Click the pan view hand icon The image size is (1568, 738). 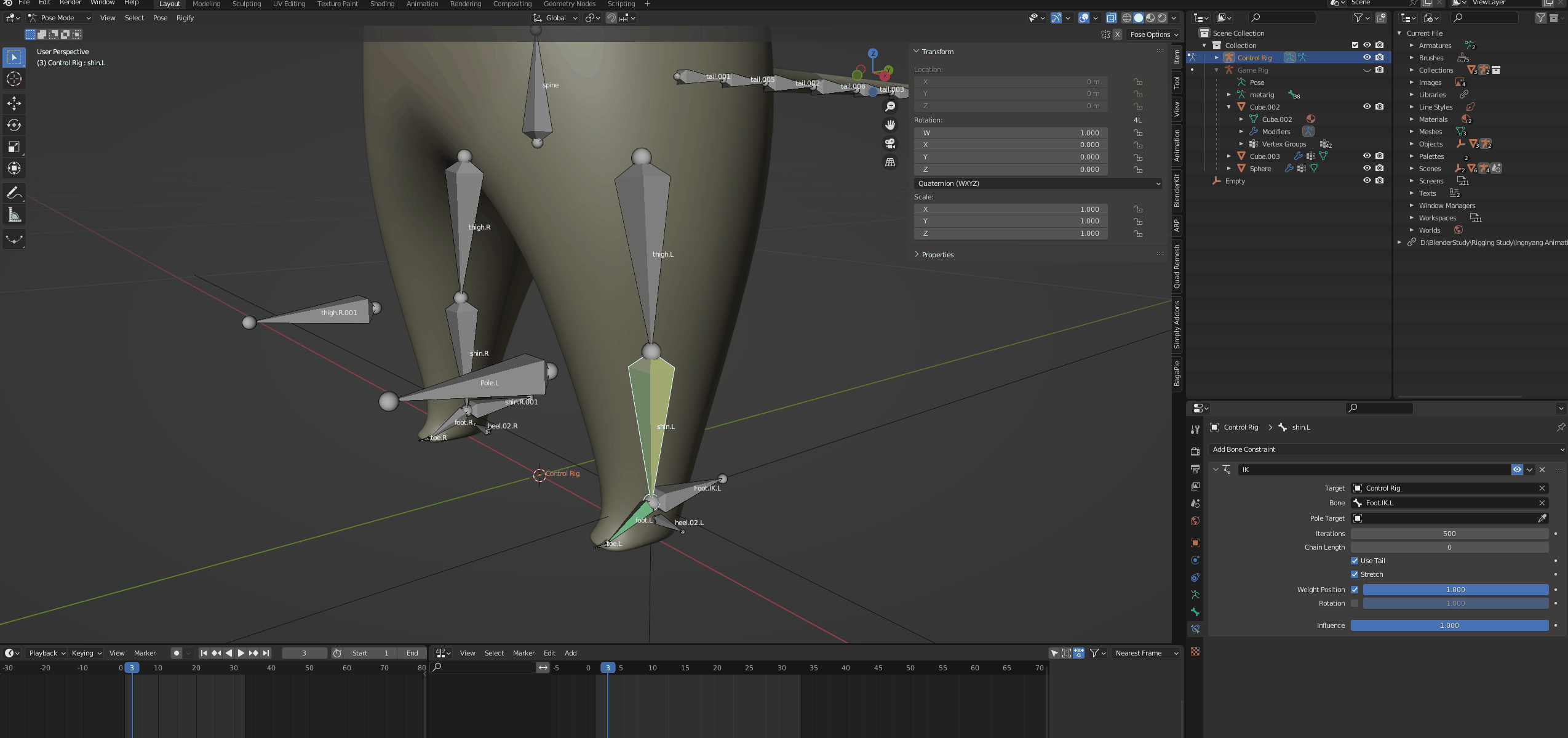889,125
